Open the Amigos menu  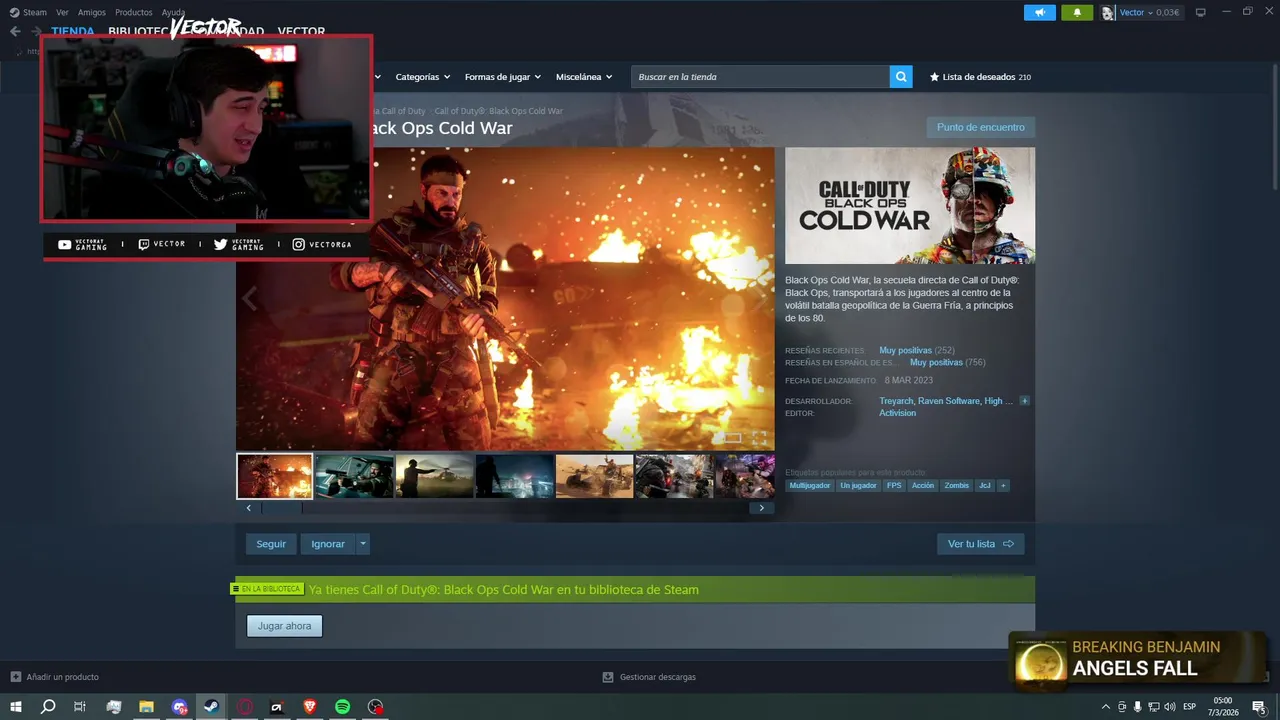coord(92,12)
